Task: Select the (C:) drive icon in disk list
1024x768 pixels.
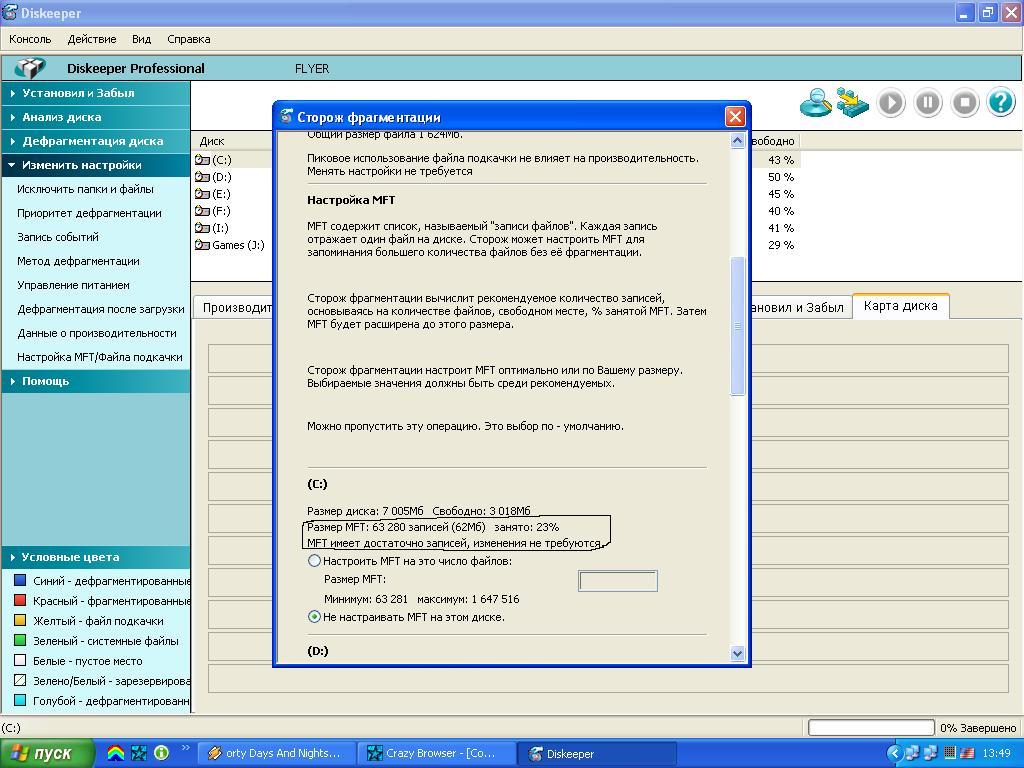Action: coord(202,160)
